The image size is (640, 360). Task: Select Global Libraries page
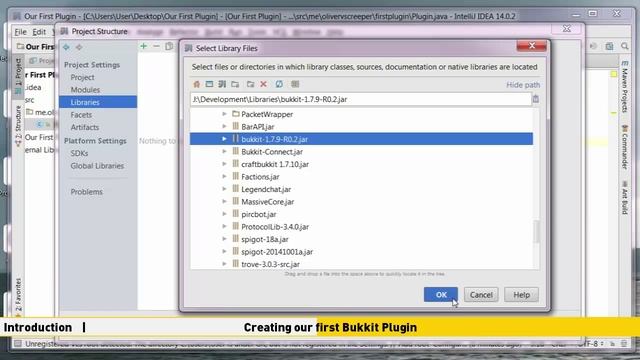pyautogui.click(x=97, y=166)
